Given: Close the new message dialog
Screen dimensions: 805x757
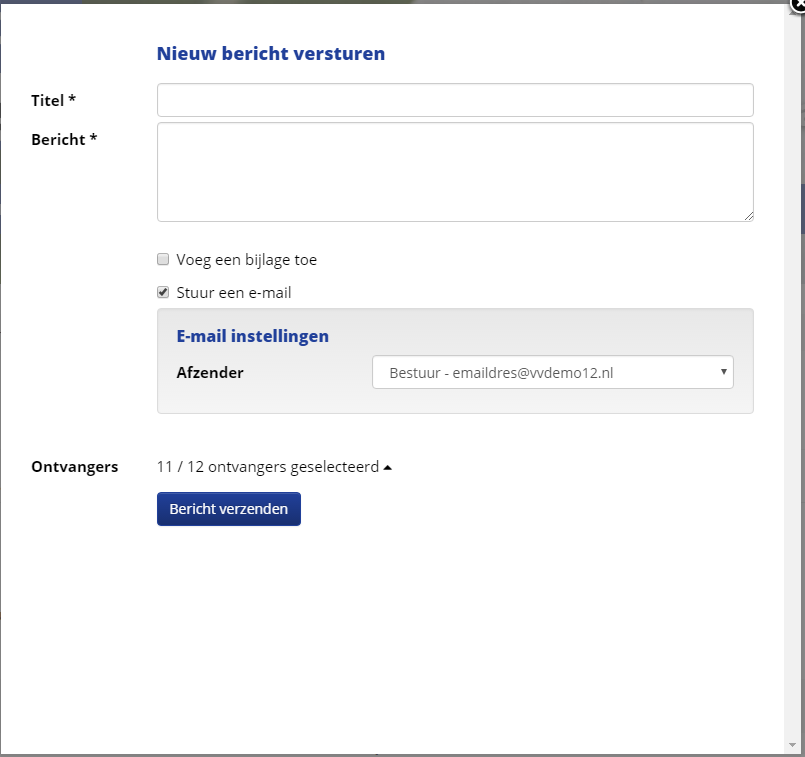Looking at the screenshot, I should 797,4.
